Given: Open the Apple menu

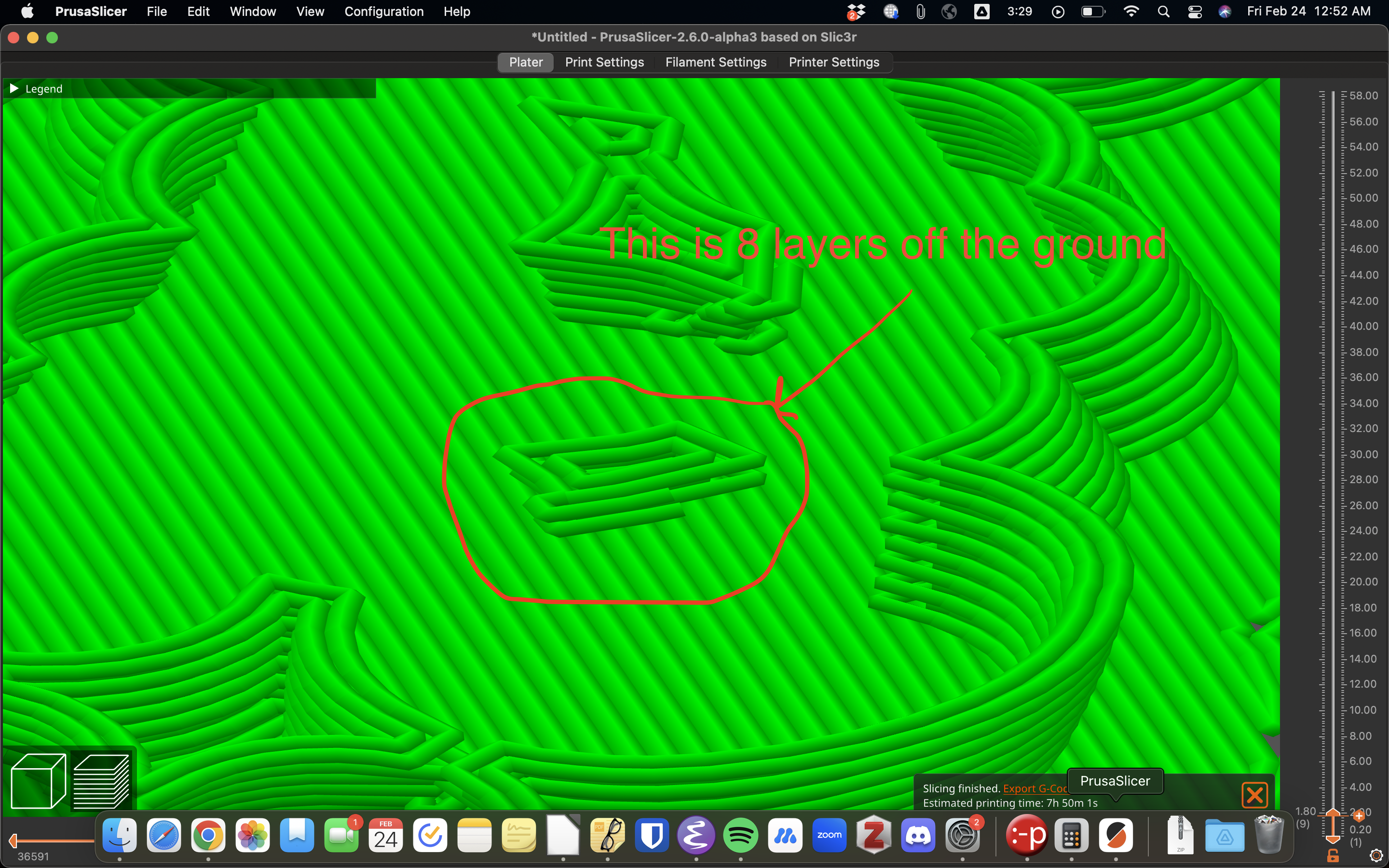Looking at the screenshot, I should (x=27, y=12).
